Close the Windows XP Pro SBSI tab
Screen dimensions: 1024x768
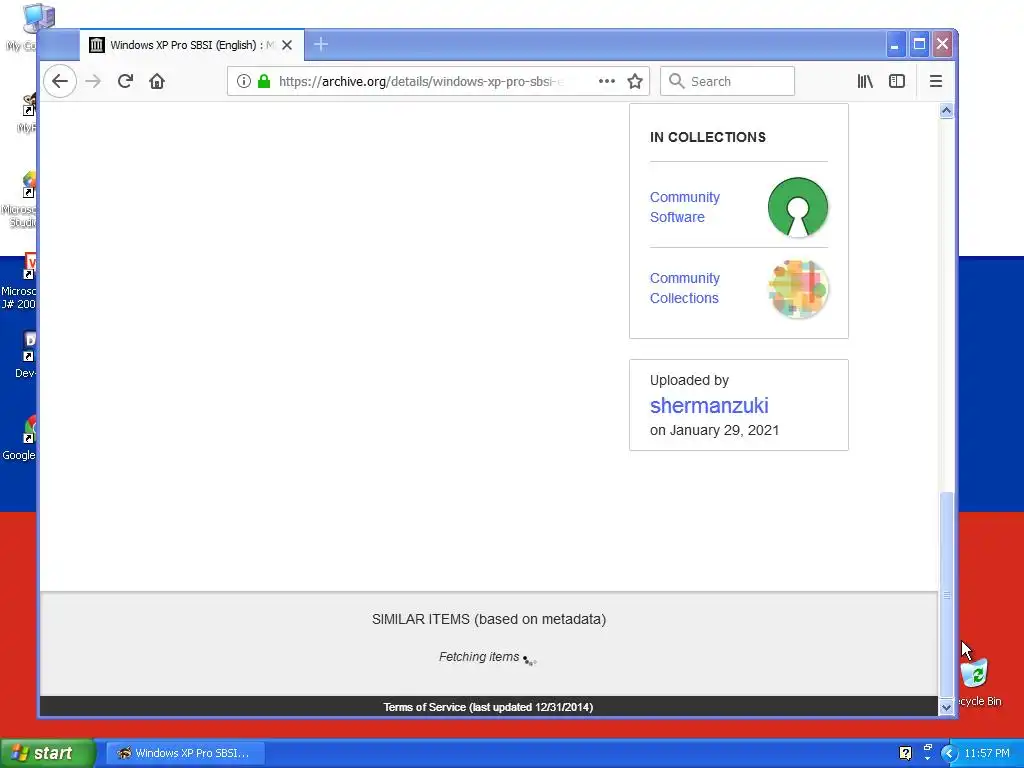287,45
